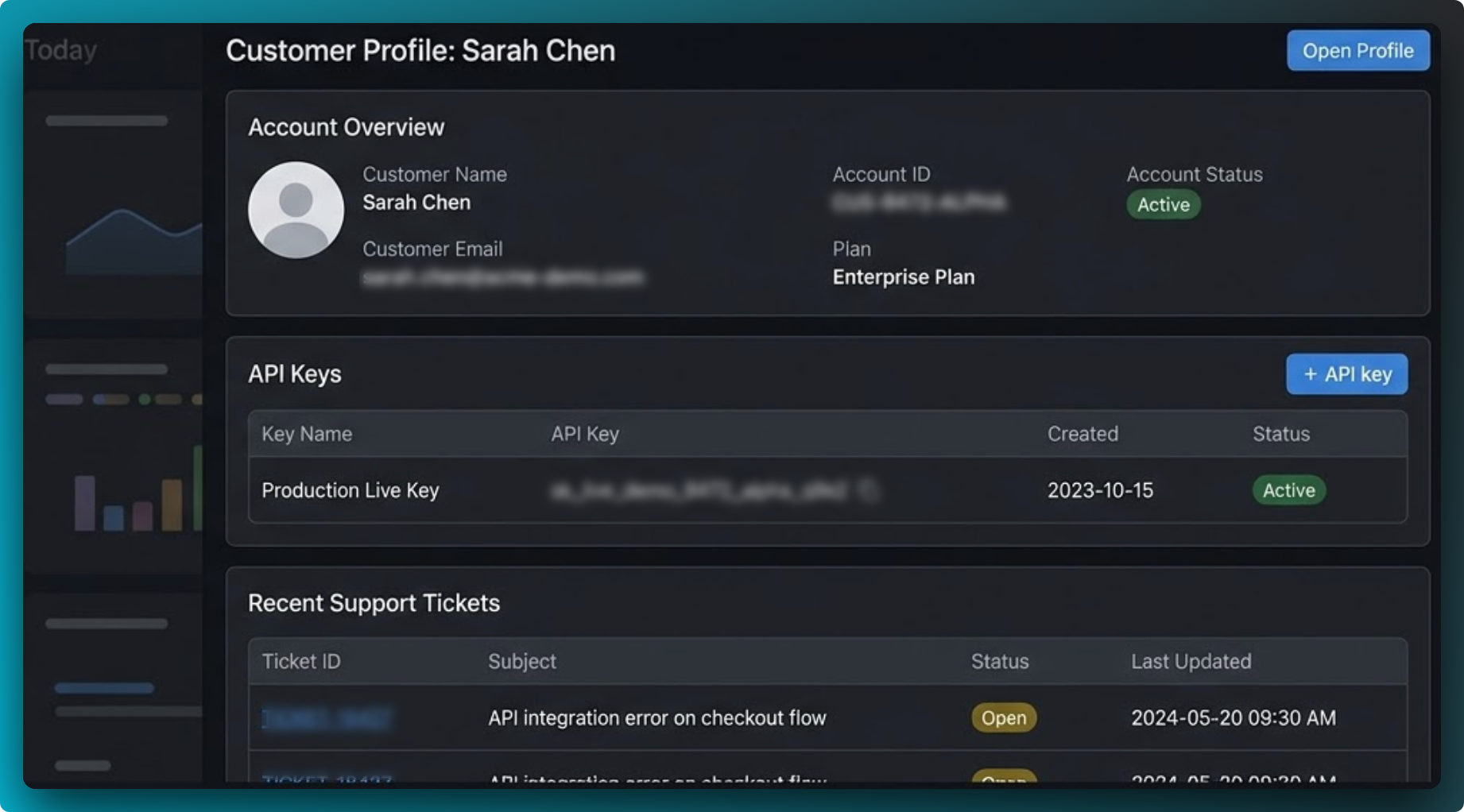The height and width of the screenshot is (812, 1464).
Task: Open the second support ticket ID link
Action: pos(328,780)
